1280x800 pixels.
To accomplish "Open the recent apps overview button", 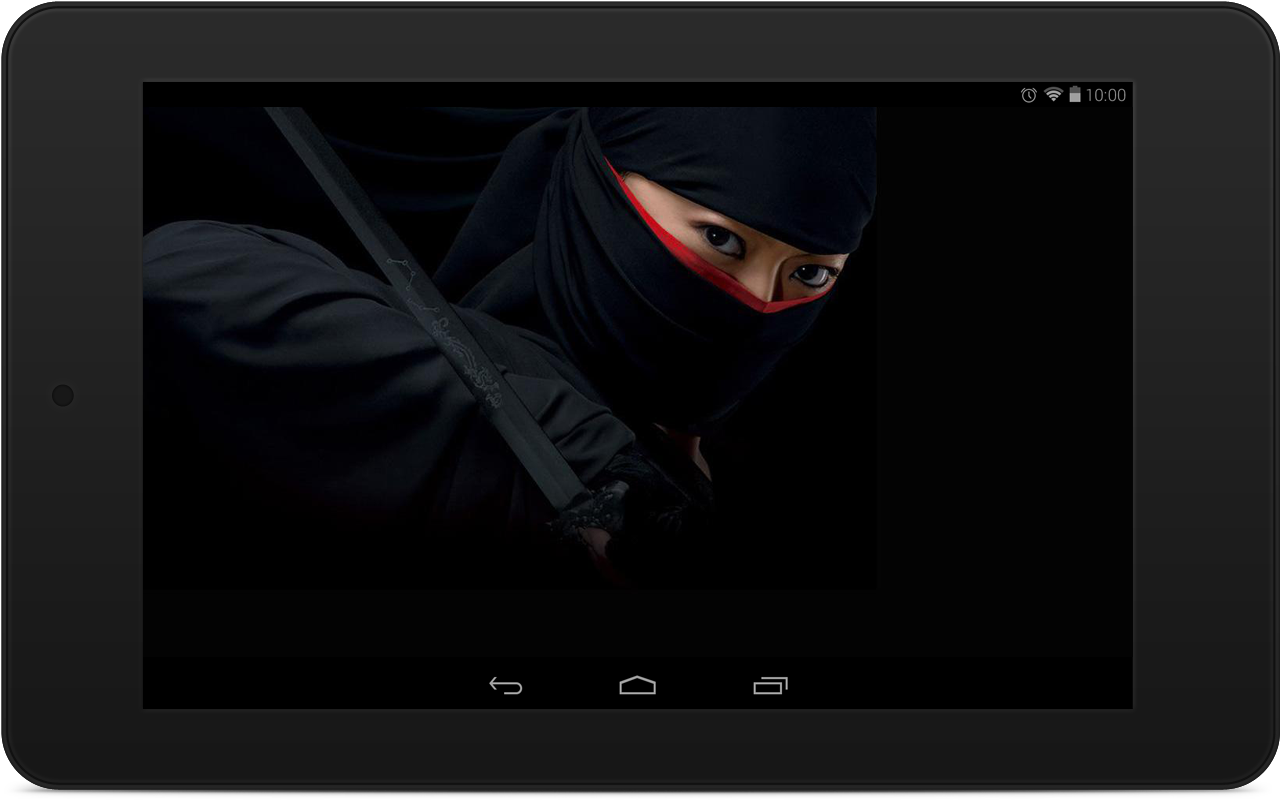I will (x=770, y=685).
